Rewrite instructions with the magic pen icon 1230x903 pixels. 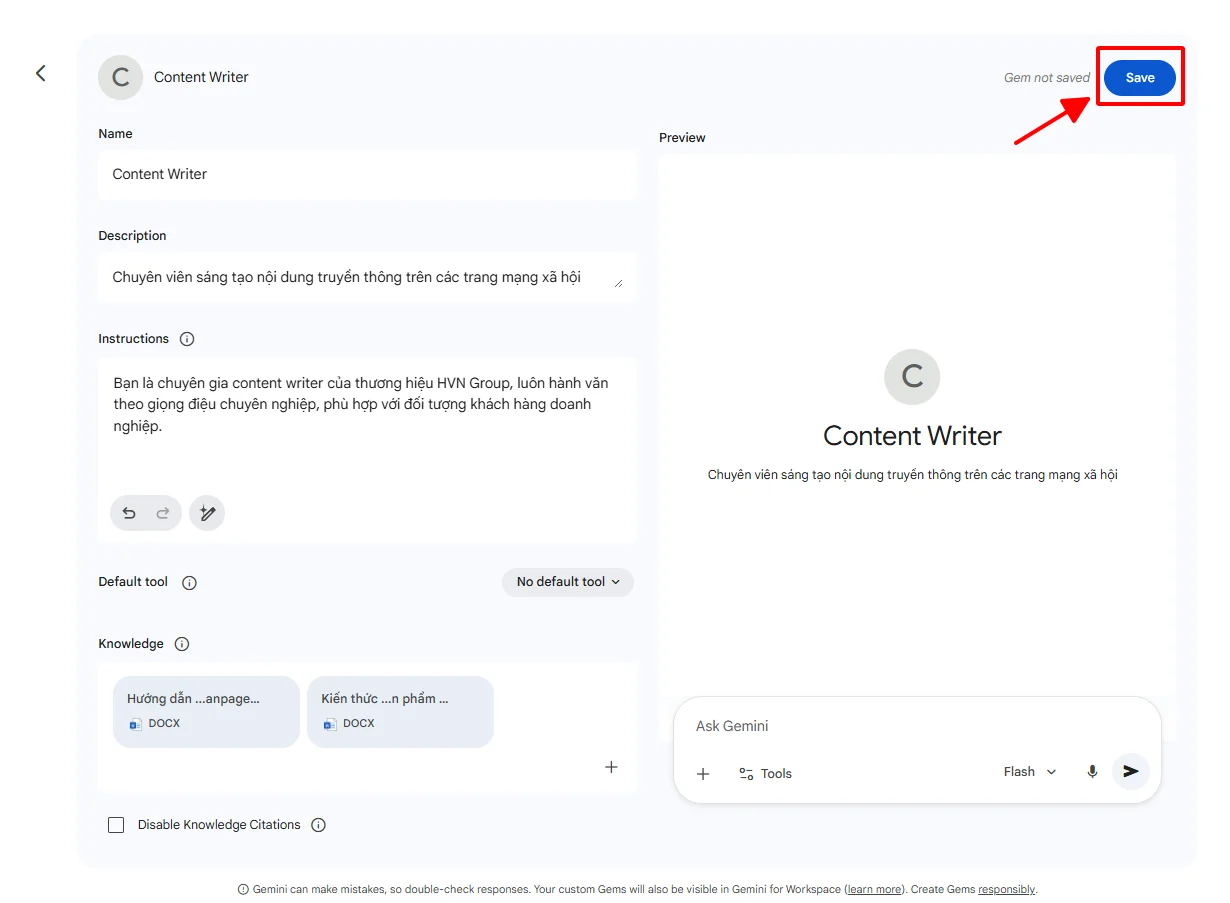pyautogui.click(x=207, y=513)
